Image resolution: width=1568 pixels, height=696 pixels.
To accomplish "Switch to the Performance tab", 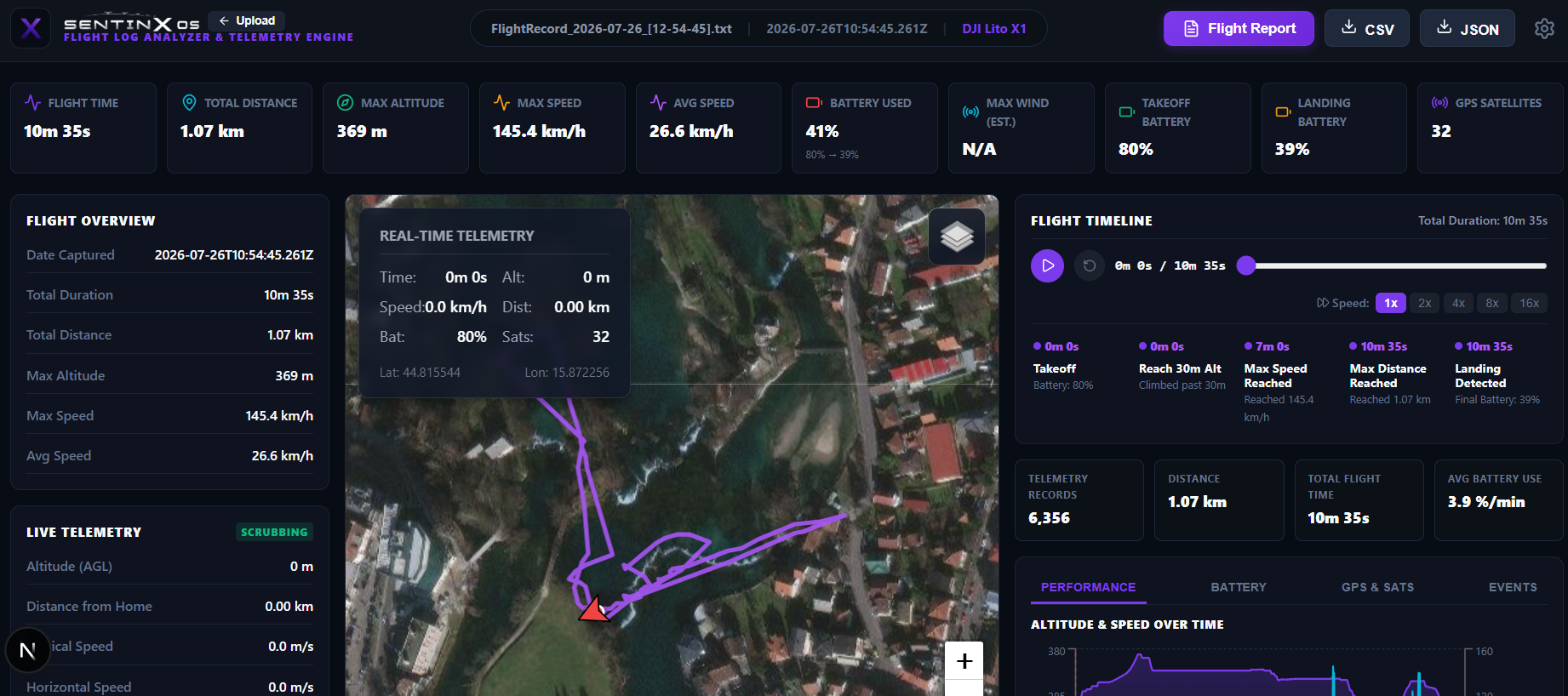I will (x=1088, y=587).
